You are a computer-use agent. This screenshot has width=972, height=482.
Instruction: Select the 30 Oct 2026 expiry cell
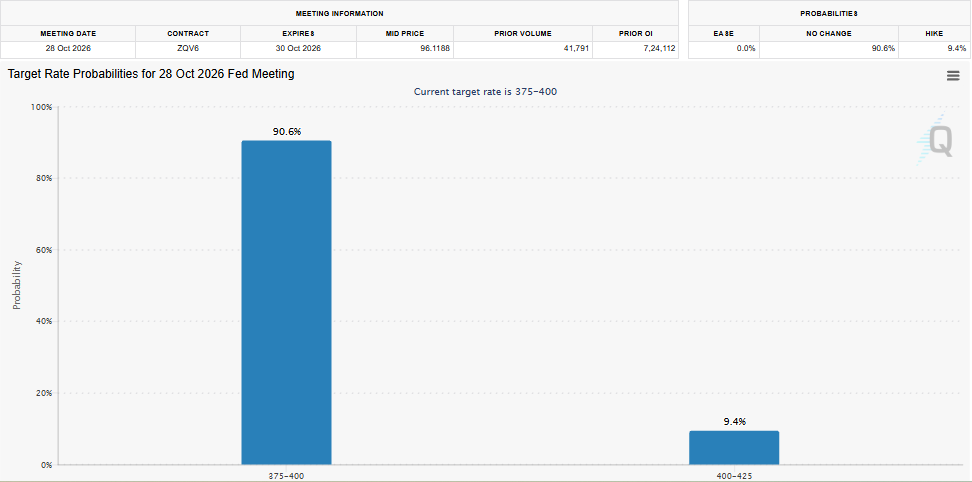click(x=299, y=48)
